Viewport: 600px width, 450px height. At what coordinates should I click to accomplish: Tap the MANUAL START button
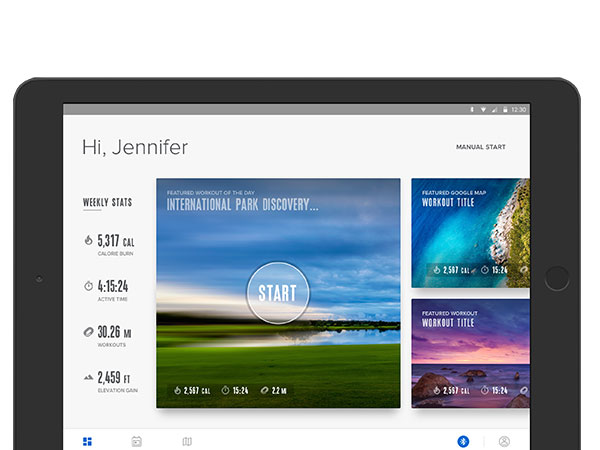481,147
